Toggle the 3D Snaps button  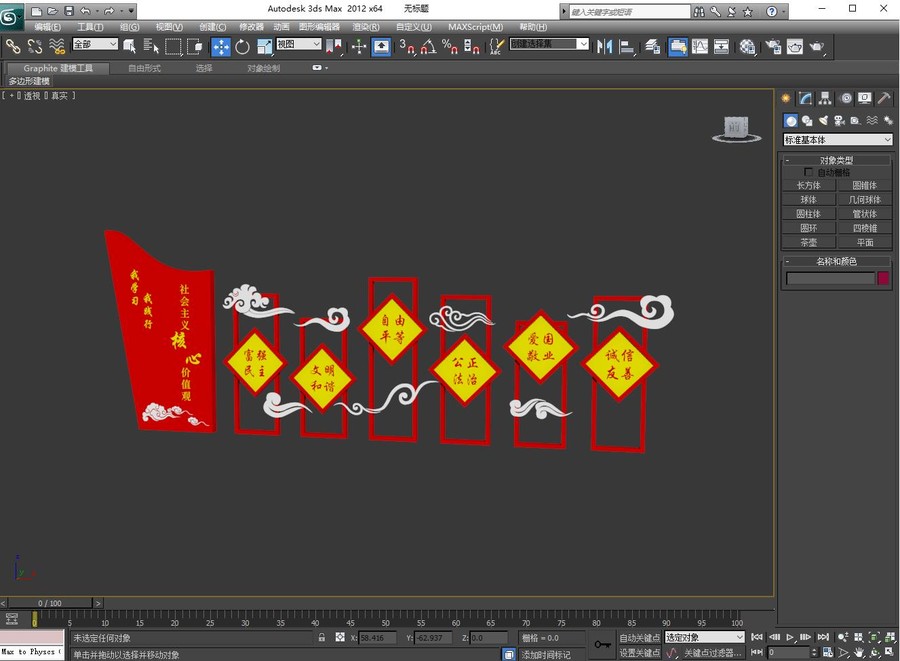click(x=407, y=46)
